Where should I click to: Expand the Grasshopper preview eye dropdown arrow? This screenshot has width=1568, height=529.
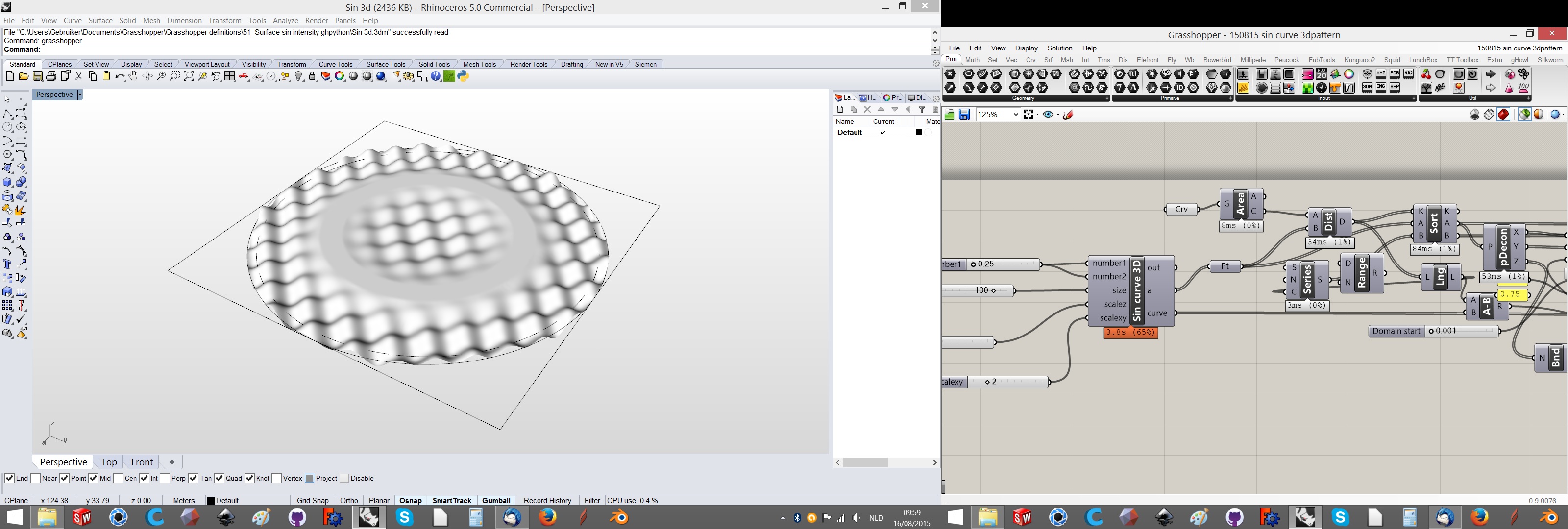click(x=1058, y=115)
